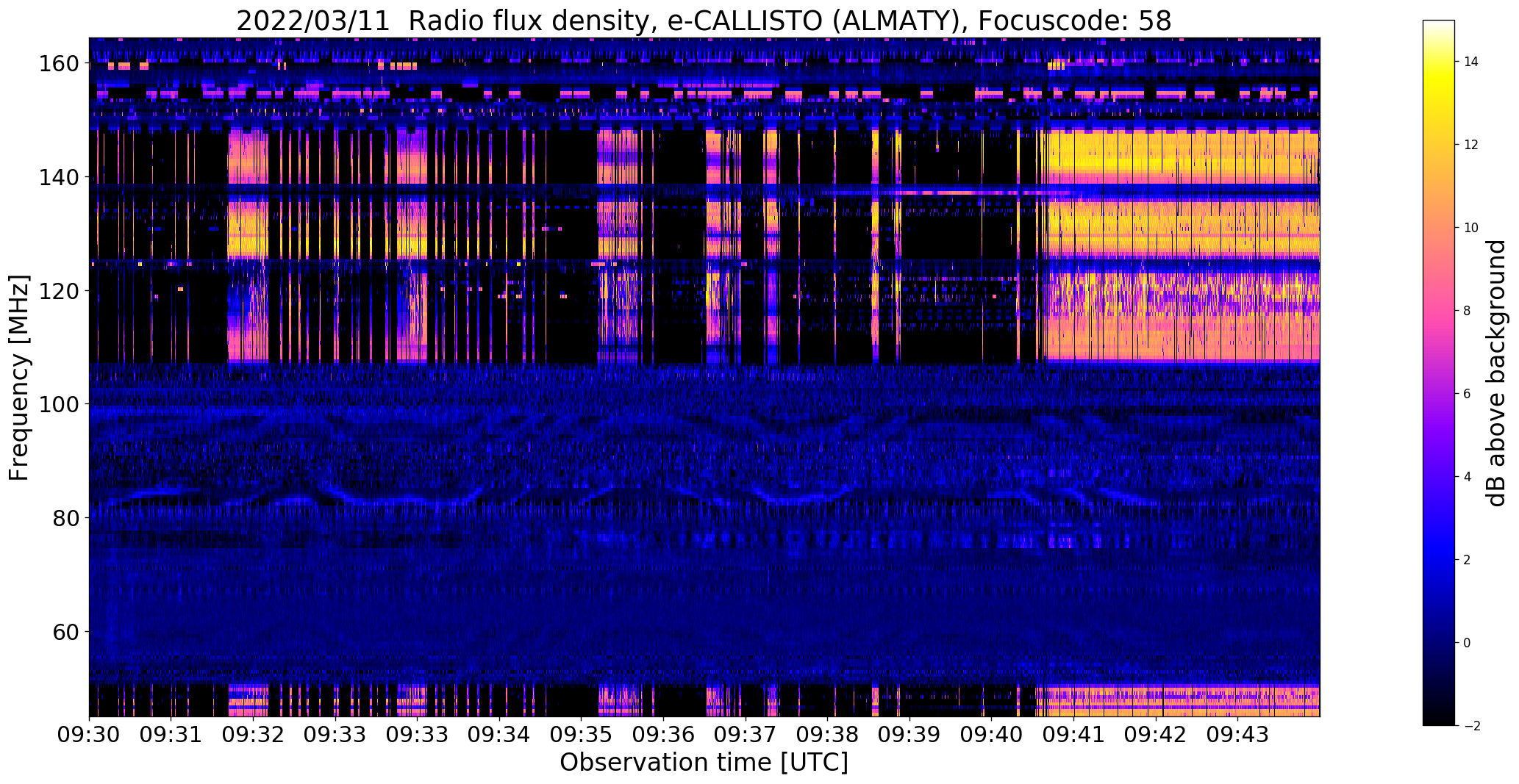Click the 'Frequency [MHz]' y-axis label
This screenshot has width=1519, height=784.
tap(19, 378)
